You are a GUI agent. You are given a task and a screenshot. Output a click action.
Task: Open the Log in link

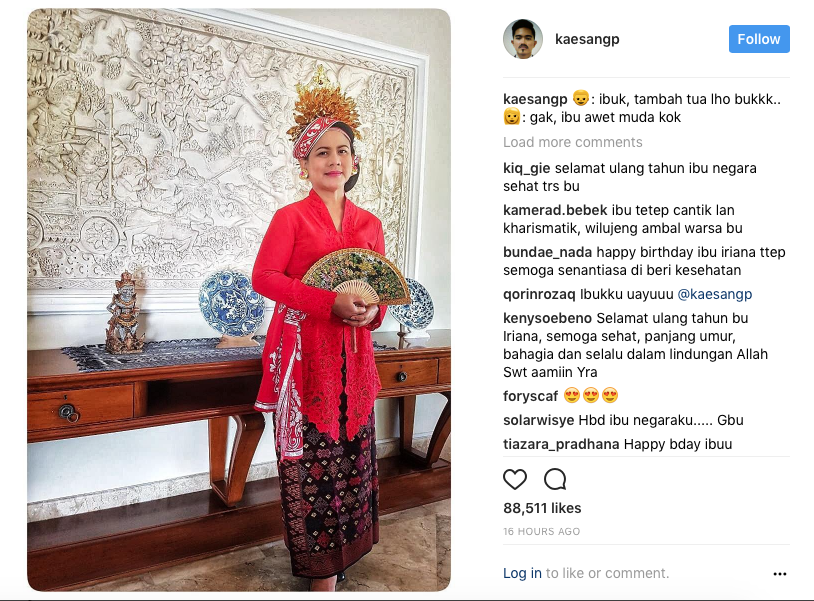[522, 573]
